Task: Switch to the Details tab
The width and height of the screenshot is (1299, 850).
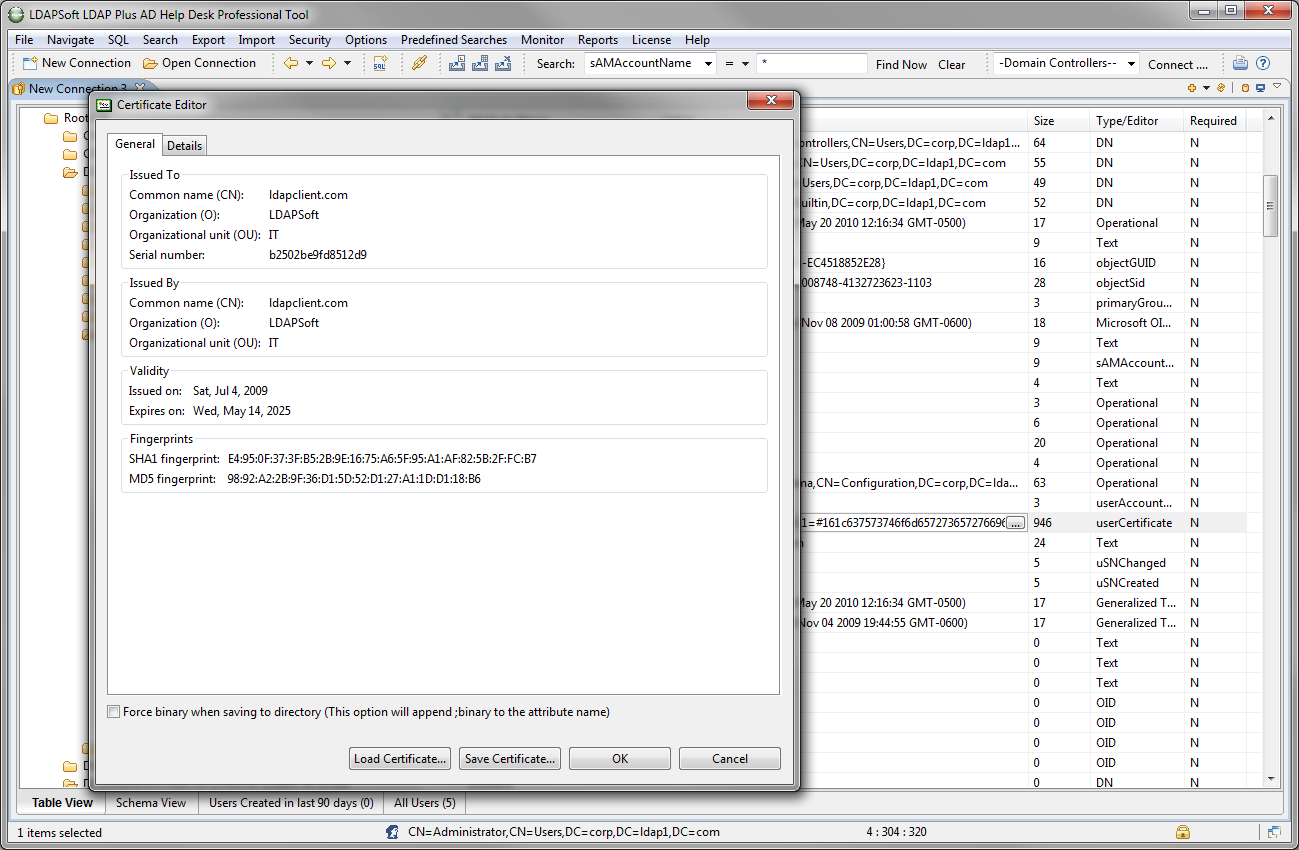Action: (x=184, y=146)
